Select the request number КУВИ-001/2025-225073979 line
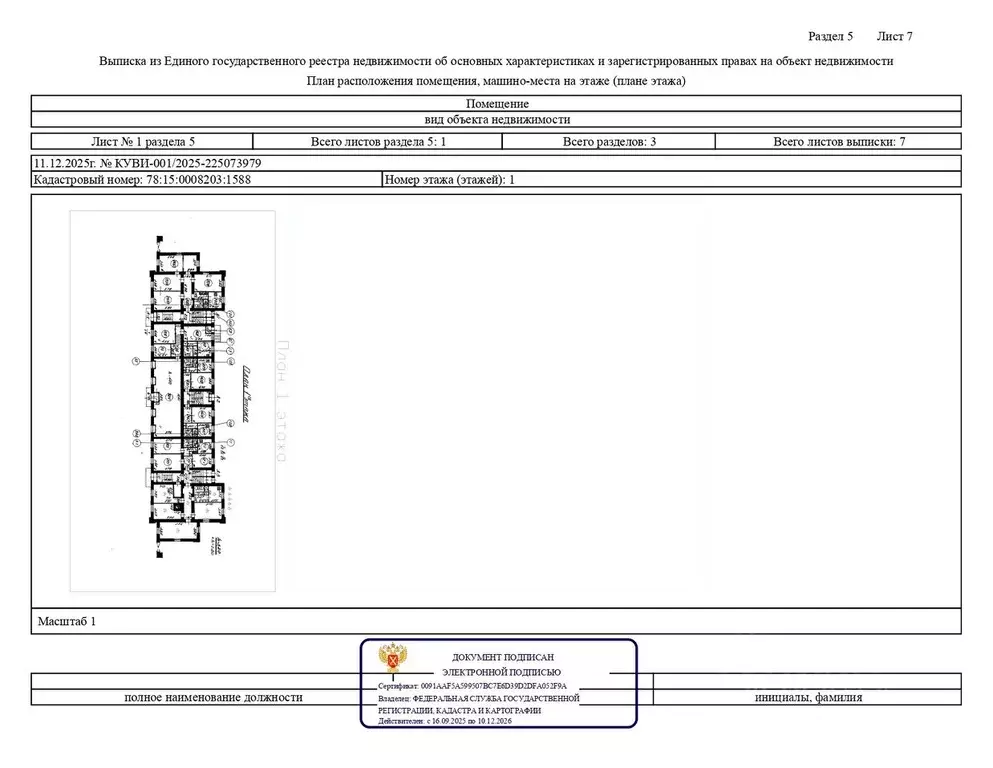The image size is (993, 768). (x=149, y=163)
